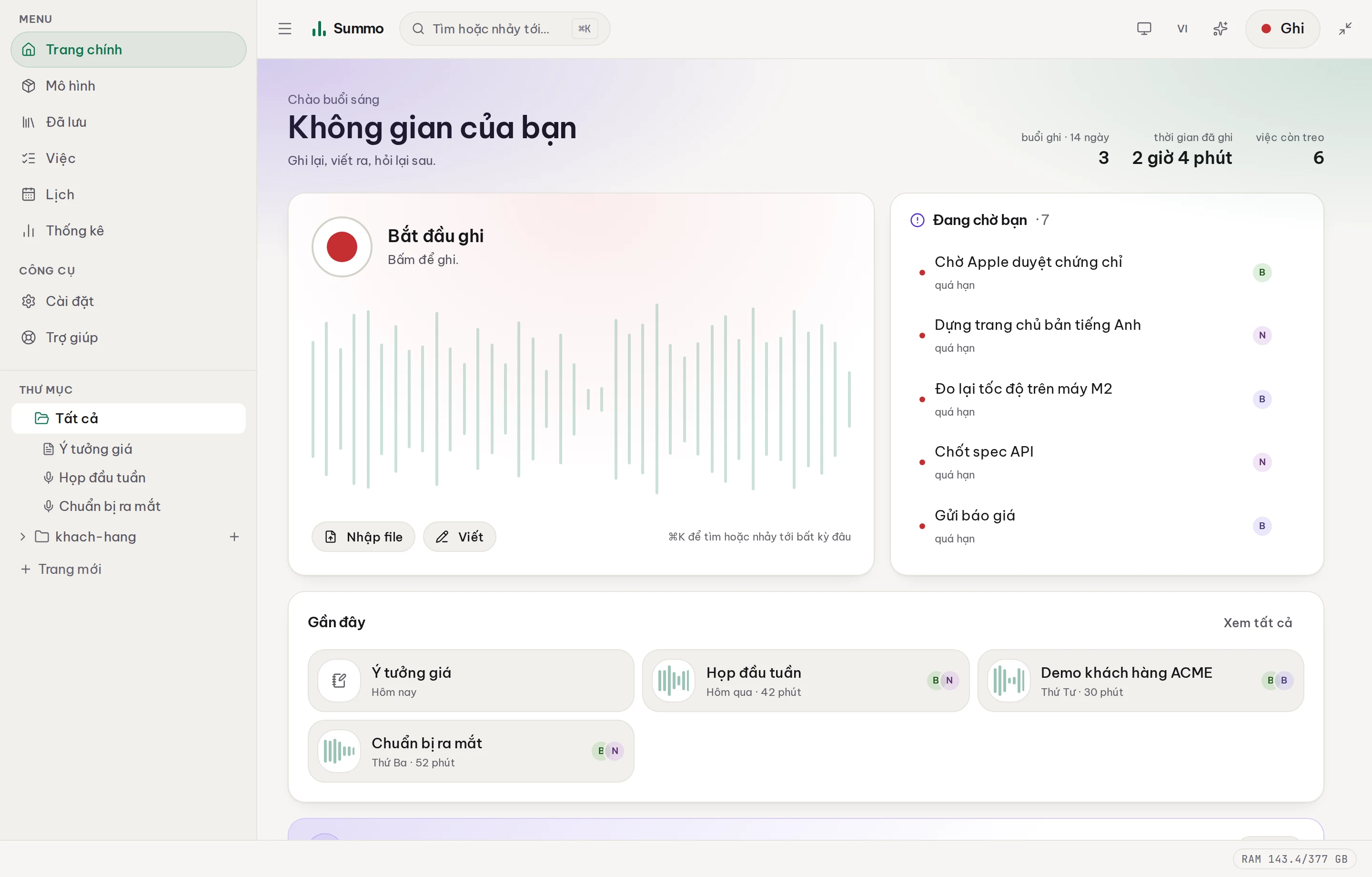The height and width of the screenshot is (877, 1372).
Task: Add a page to khach-hang folder
Action: pyautogui.click(x=234, y=537)
